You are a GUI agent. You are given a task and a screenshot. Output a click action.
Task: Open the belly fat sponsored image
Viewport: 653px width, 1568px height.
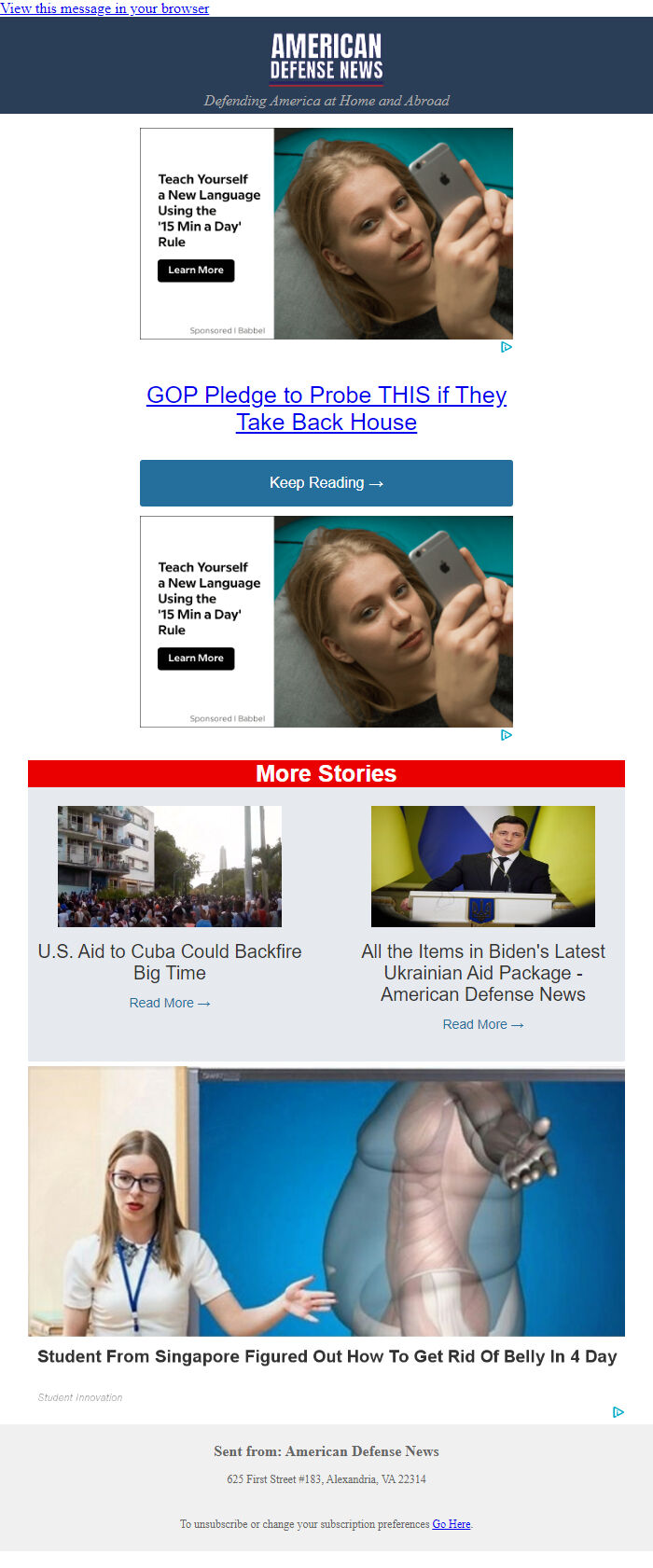[326, 1201]
